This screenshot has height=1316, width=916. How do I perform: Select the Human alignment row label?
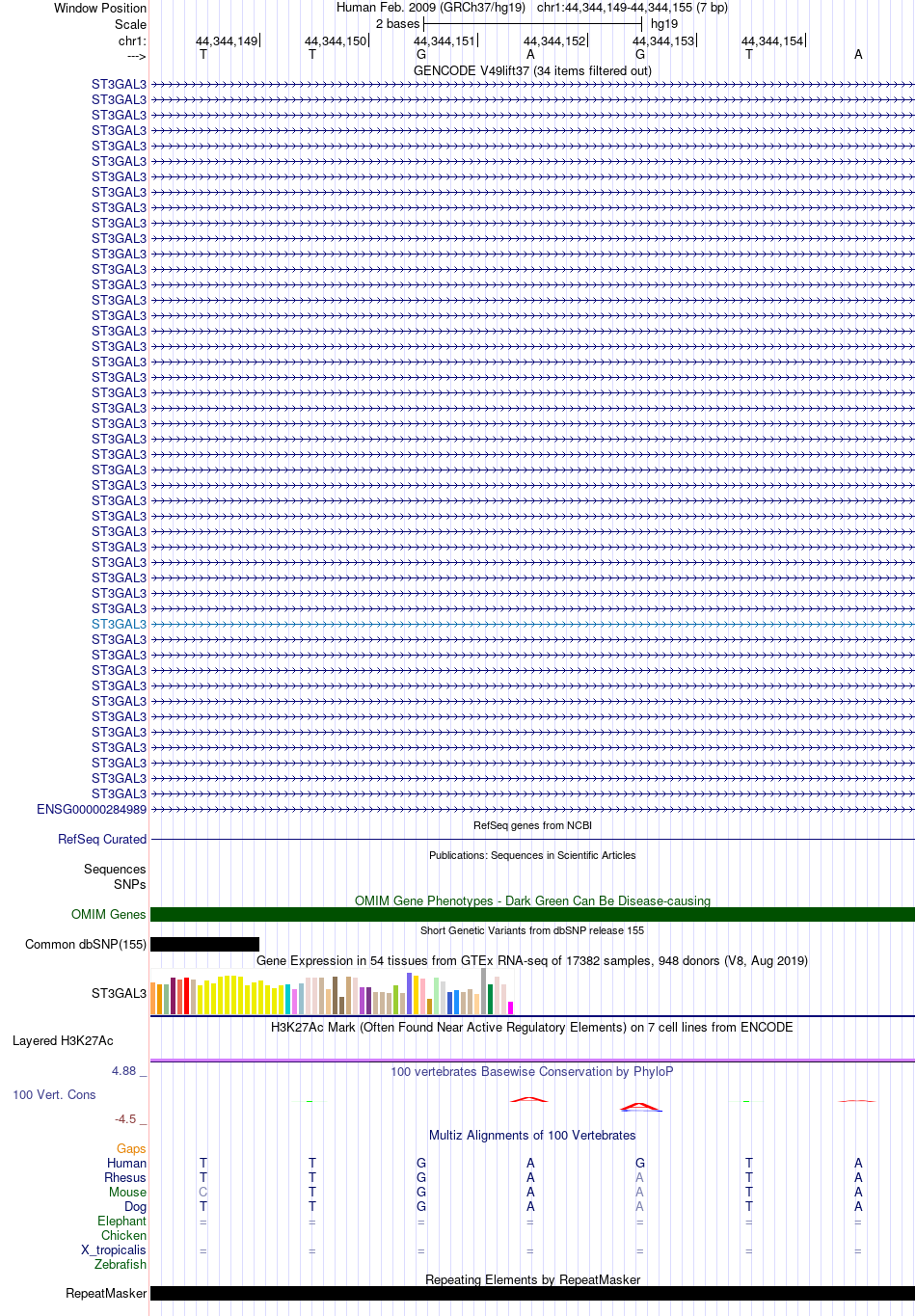pyautogui.click(x=126, y=1163)
